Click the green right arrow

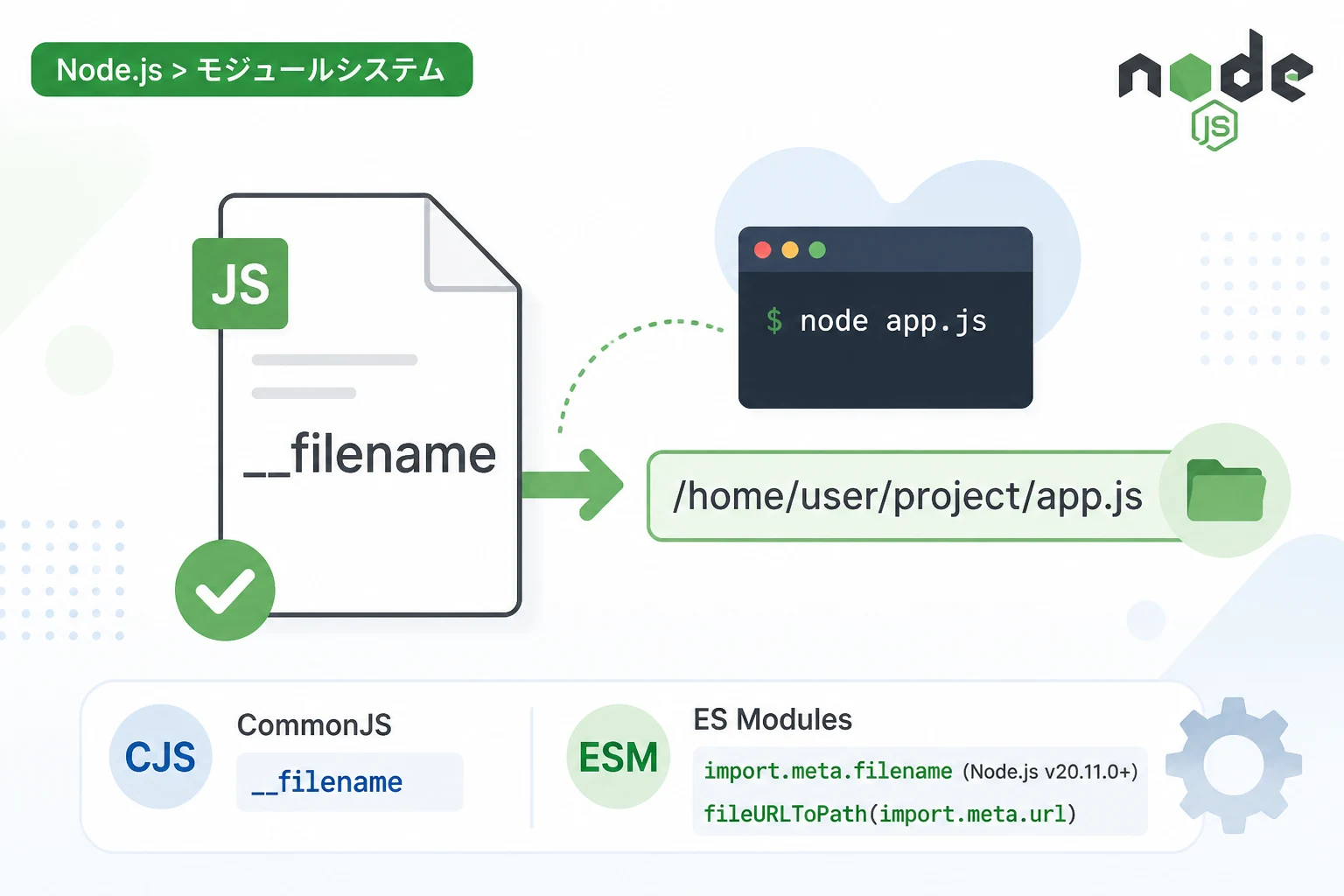coord(572,485)
